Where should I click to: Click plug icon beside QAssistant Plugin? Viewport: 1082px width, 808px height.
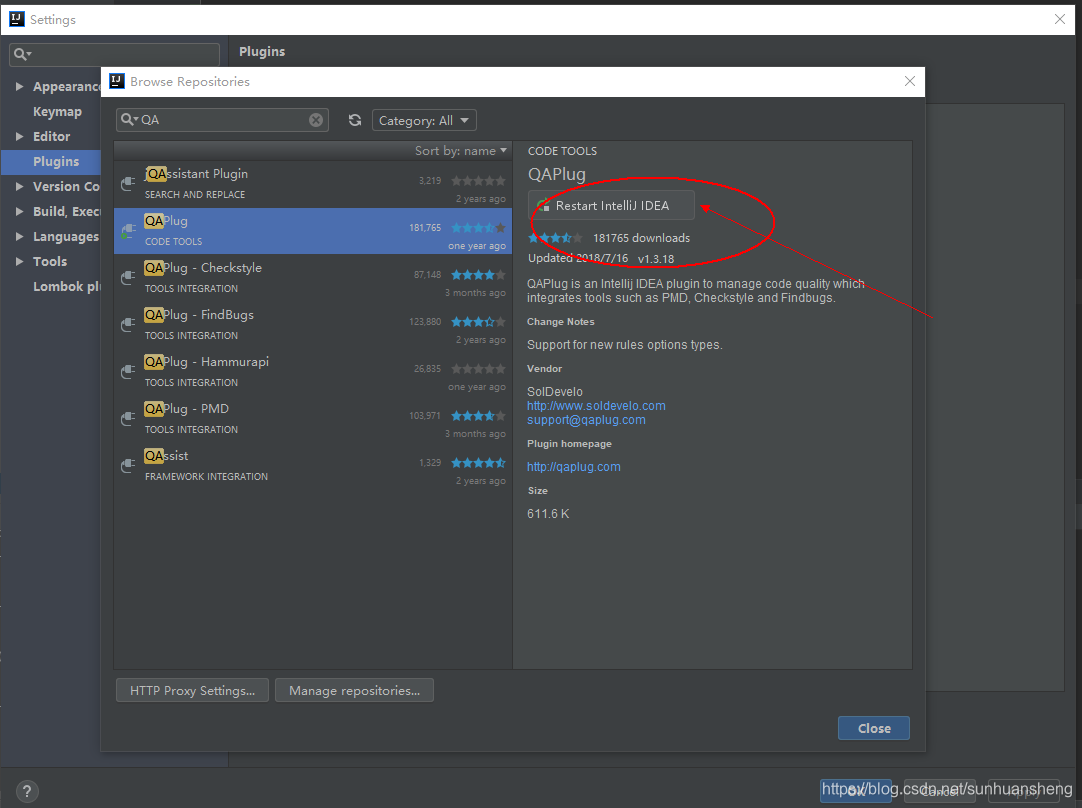point(128,184)
